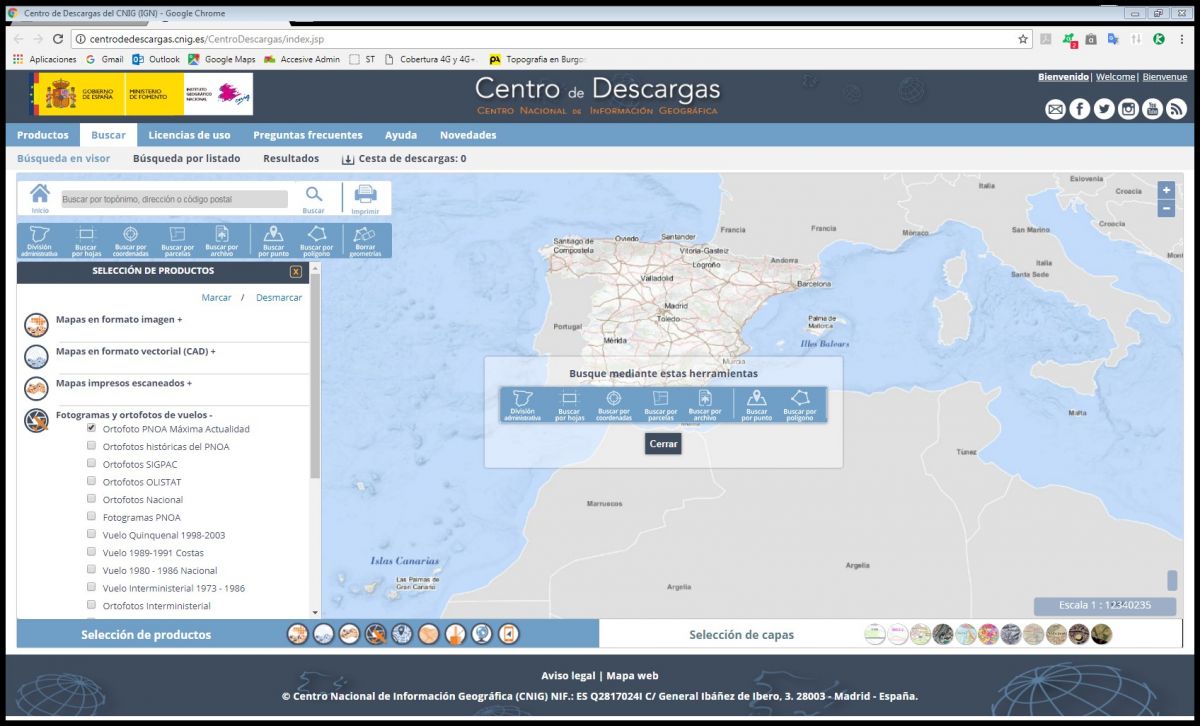This screenshot has width=1200, height=726.
Task: Tick the Ortofotos Nacional checkbox
Action: (92, 499)
